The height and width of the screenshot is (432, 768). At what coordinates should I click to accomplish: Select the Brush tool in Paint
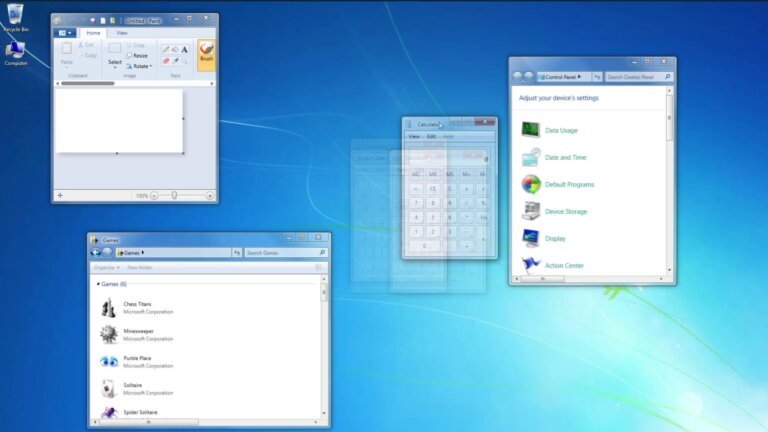point(206,55)
